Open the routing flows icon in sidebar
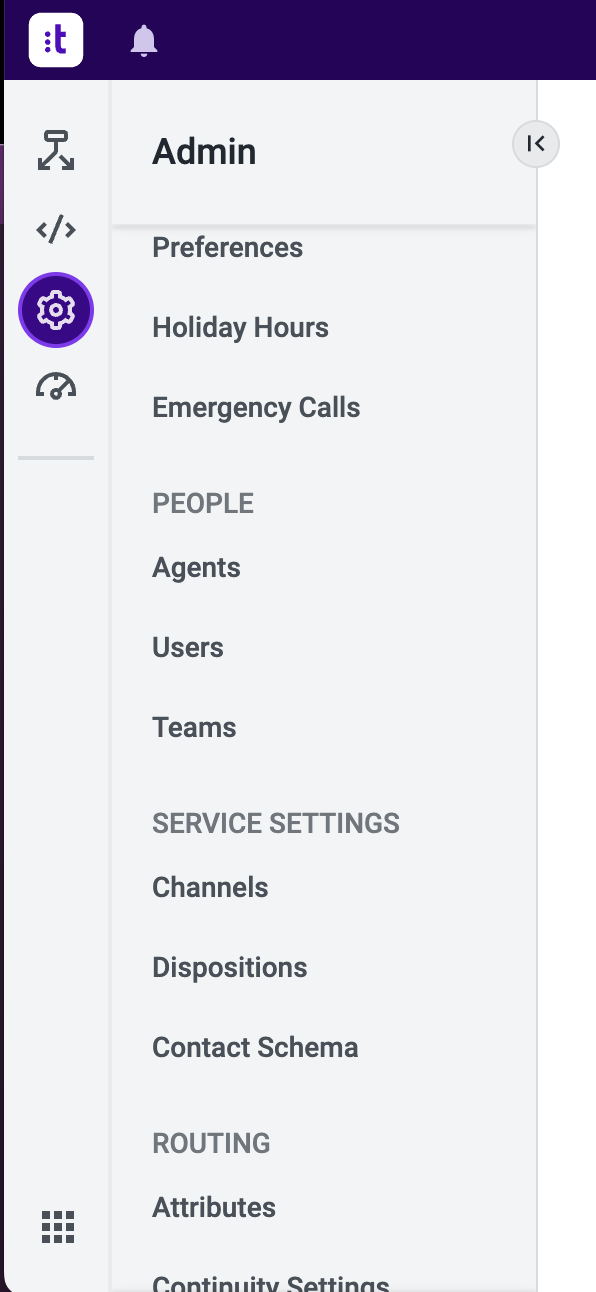 [56, 150]
